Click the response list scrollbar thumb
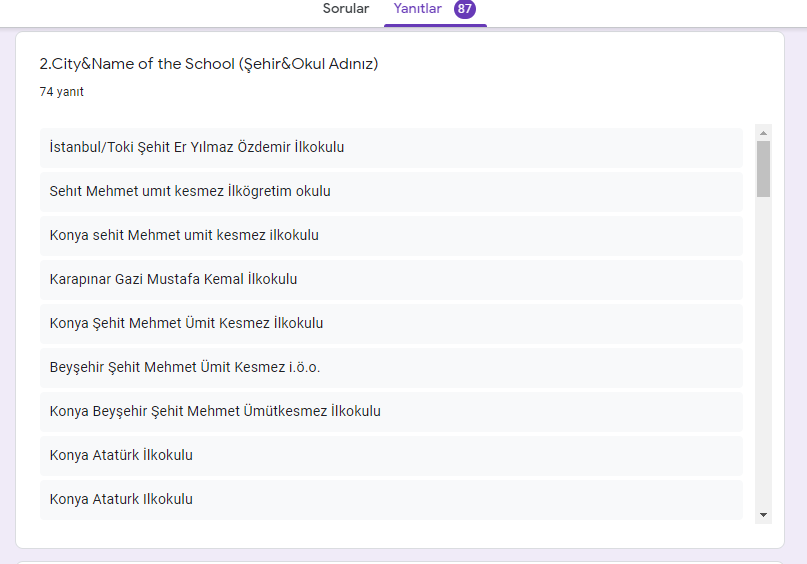This screenshot has width=807, height=564. 764,168
